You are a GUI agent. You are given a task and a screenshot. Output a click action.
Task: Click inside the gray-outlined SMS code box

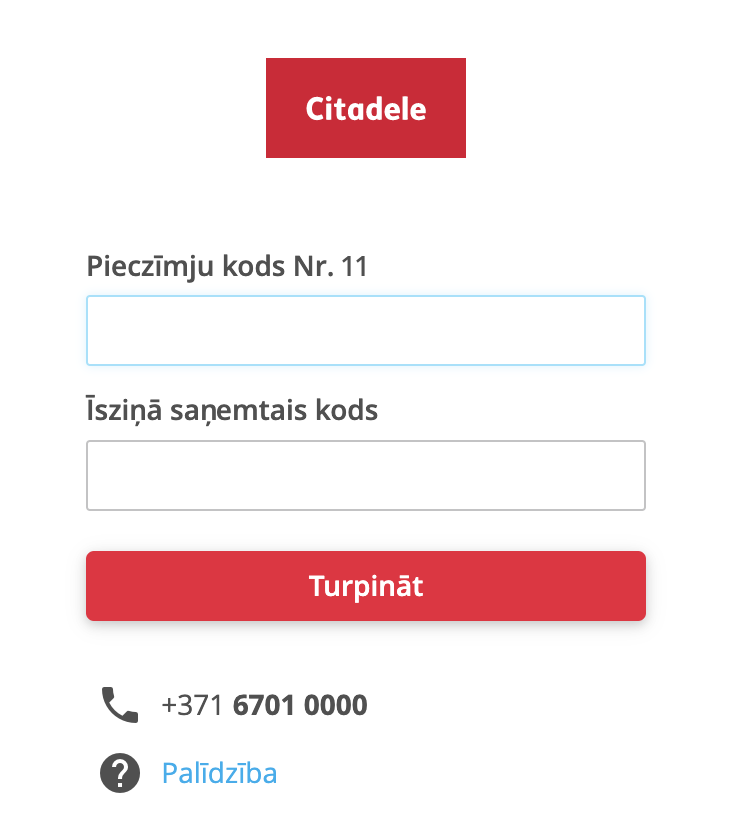(366, 475)
